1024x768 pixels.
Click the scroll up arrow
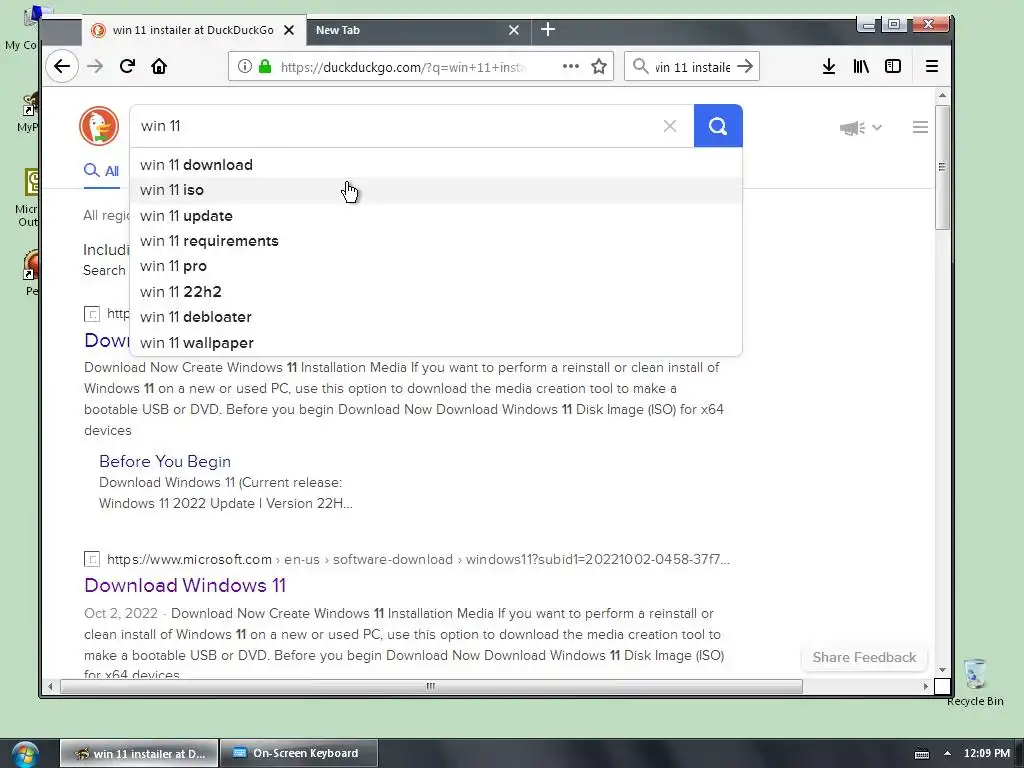click(x=942, y=95)
